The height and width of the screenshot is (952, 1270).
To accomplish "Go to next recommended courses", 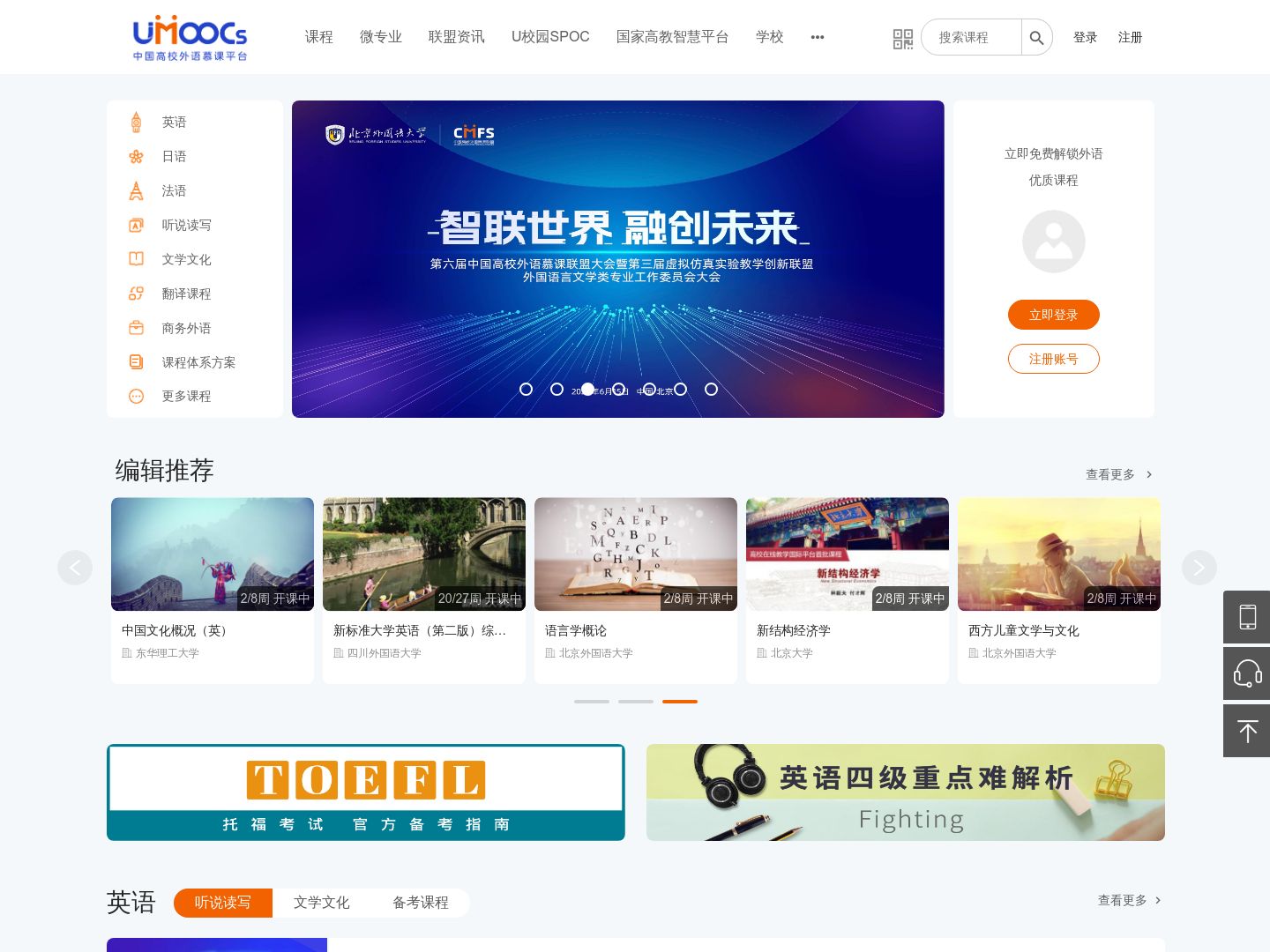I will (x=1199, y=567).
